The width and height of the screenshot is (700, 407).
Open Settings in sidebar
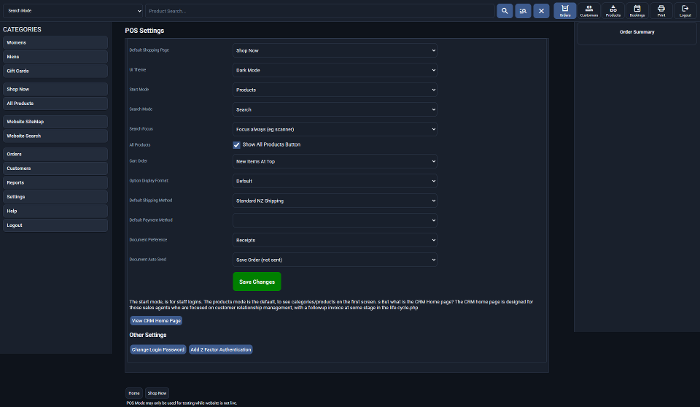(x=55, y=197)
